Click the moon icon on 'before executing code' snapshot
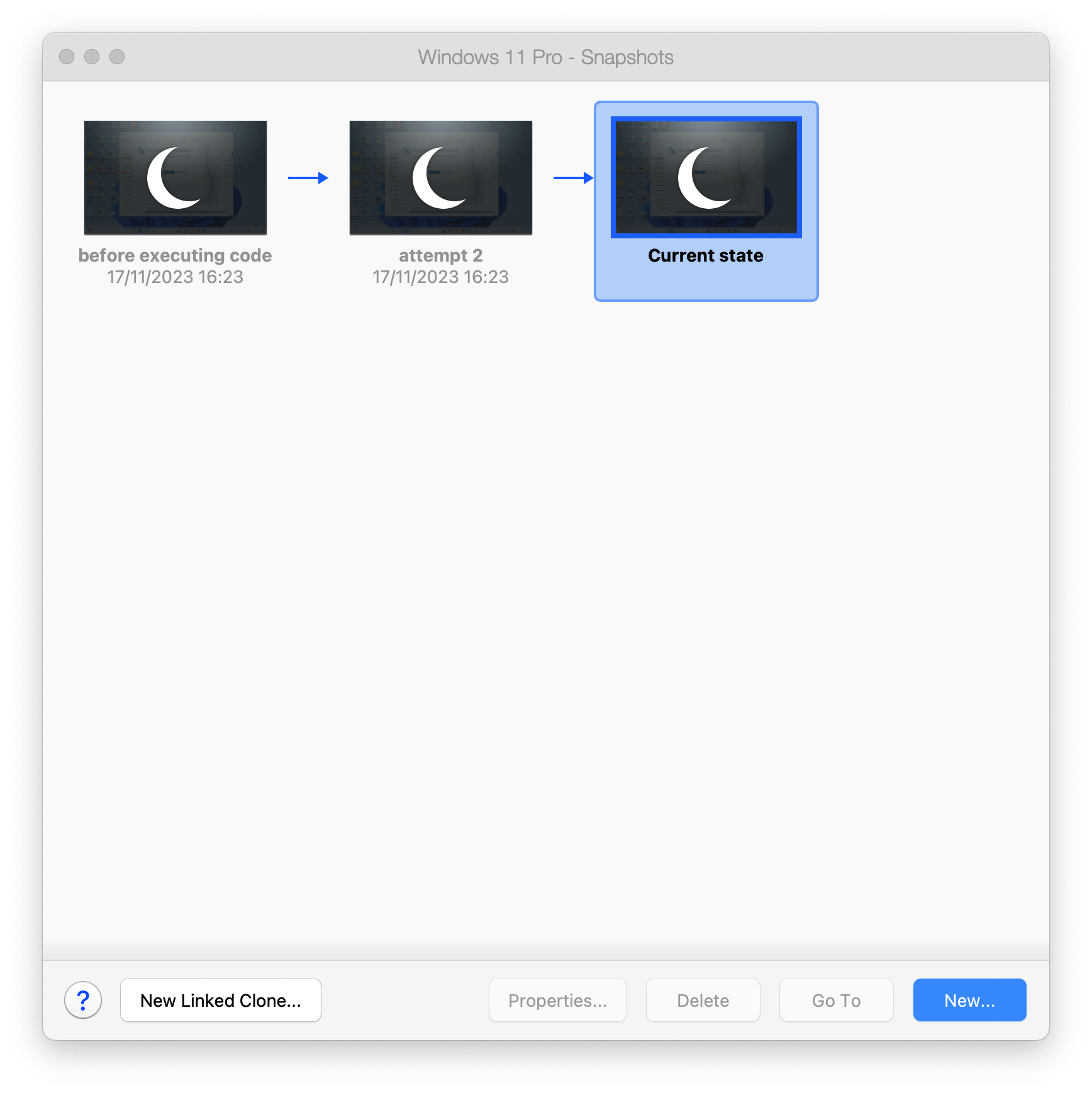The image size is (1092, 1093). [171, 178]
